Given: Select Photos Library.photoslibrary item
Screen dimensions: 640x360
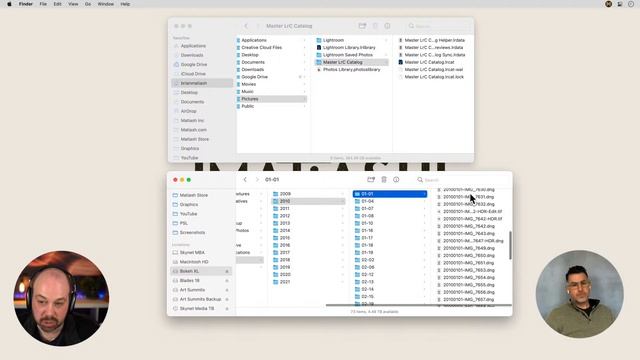Looking at the screenshot, I should coord(351,69).
